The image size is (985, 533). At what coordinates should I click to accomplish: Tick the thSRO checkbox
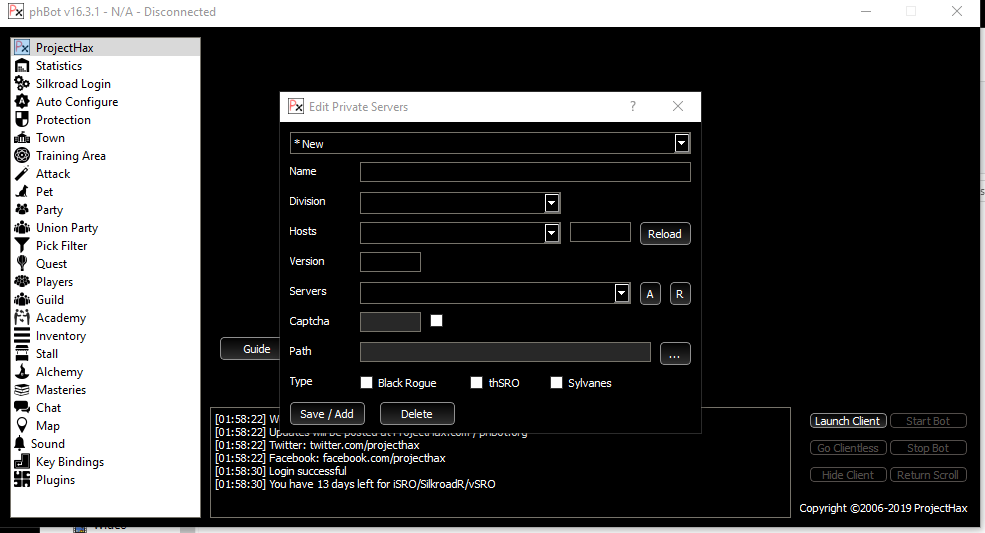pyautogui.click(x=477, y=383)
